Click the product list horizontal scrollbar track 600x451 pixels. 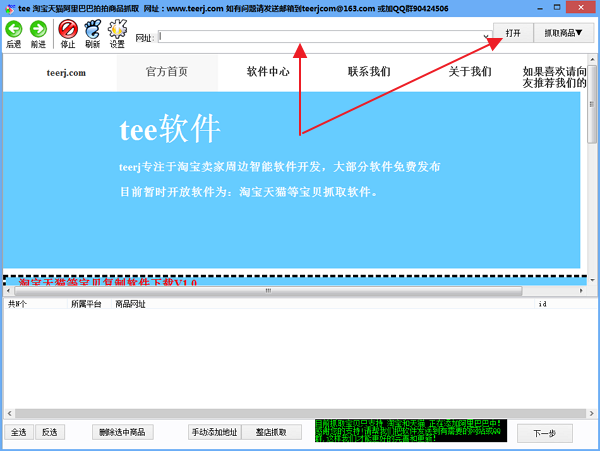300,414
